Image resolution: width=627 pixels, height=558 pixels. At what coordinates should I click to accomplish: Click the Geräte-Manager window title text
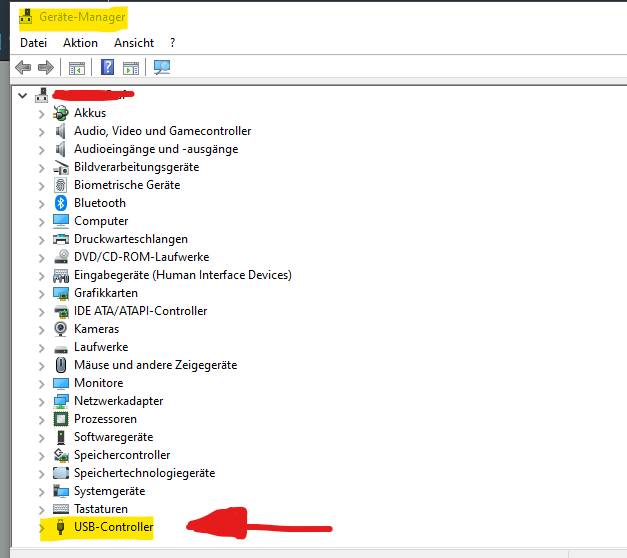(x=82, y=17)
